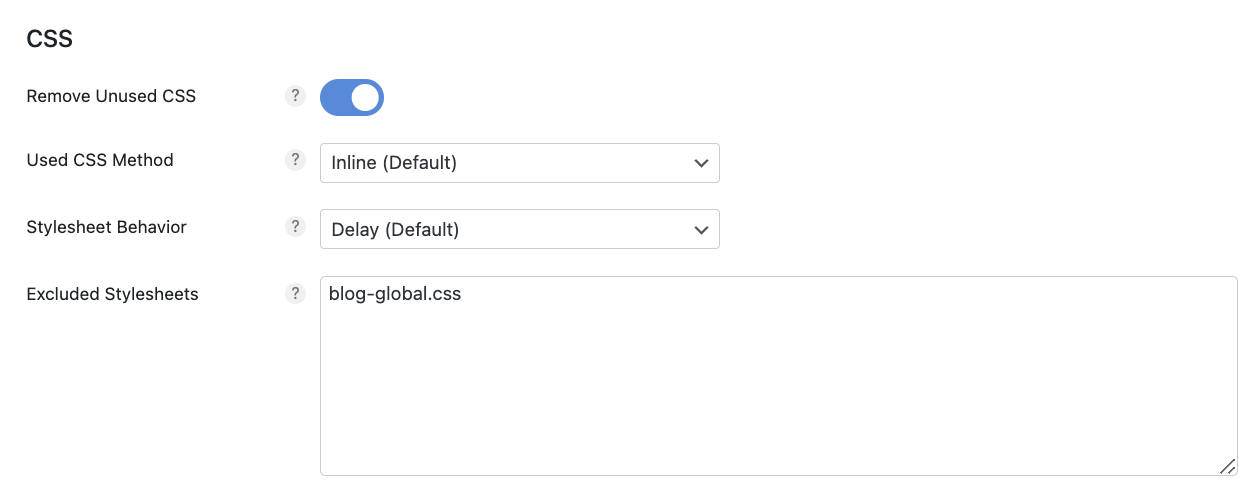1248x492 pixels.
Task: Click the Excluded Stylesheets label
Action: point(112,294)
